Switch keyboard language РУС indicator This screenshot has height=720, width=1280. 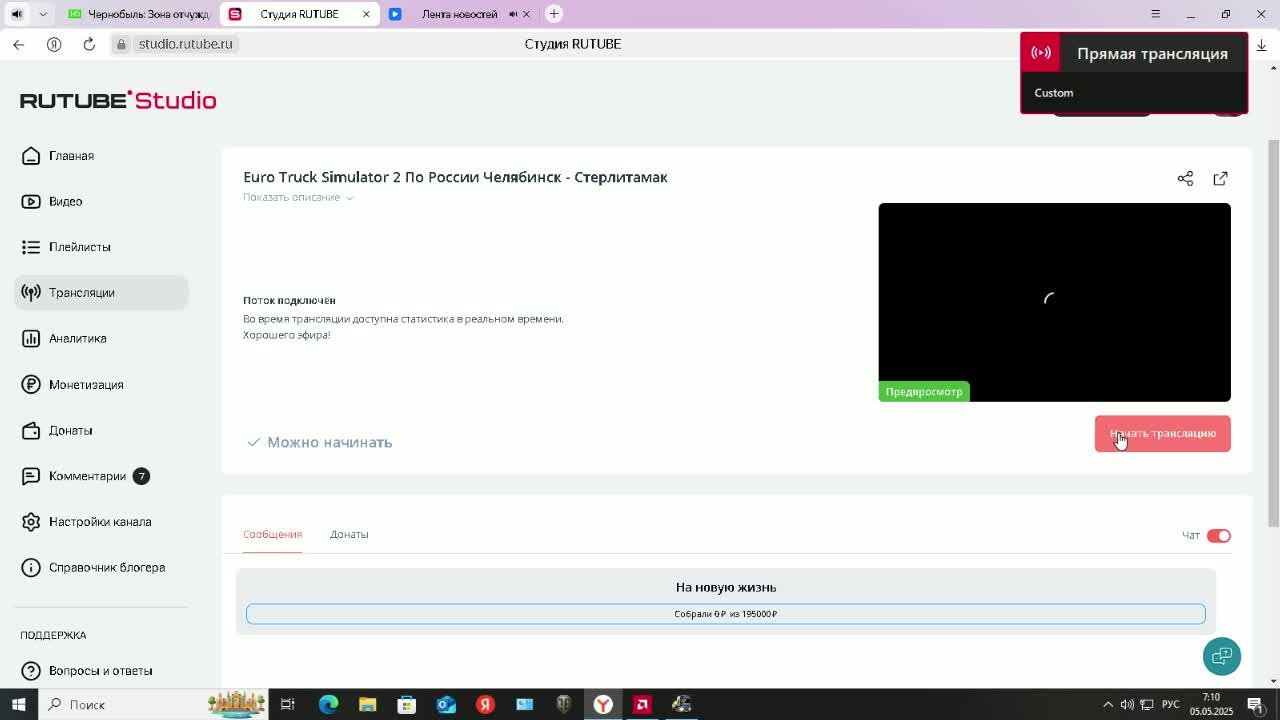(x=1170, y=705)
